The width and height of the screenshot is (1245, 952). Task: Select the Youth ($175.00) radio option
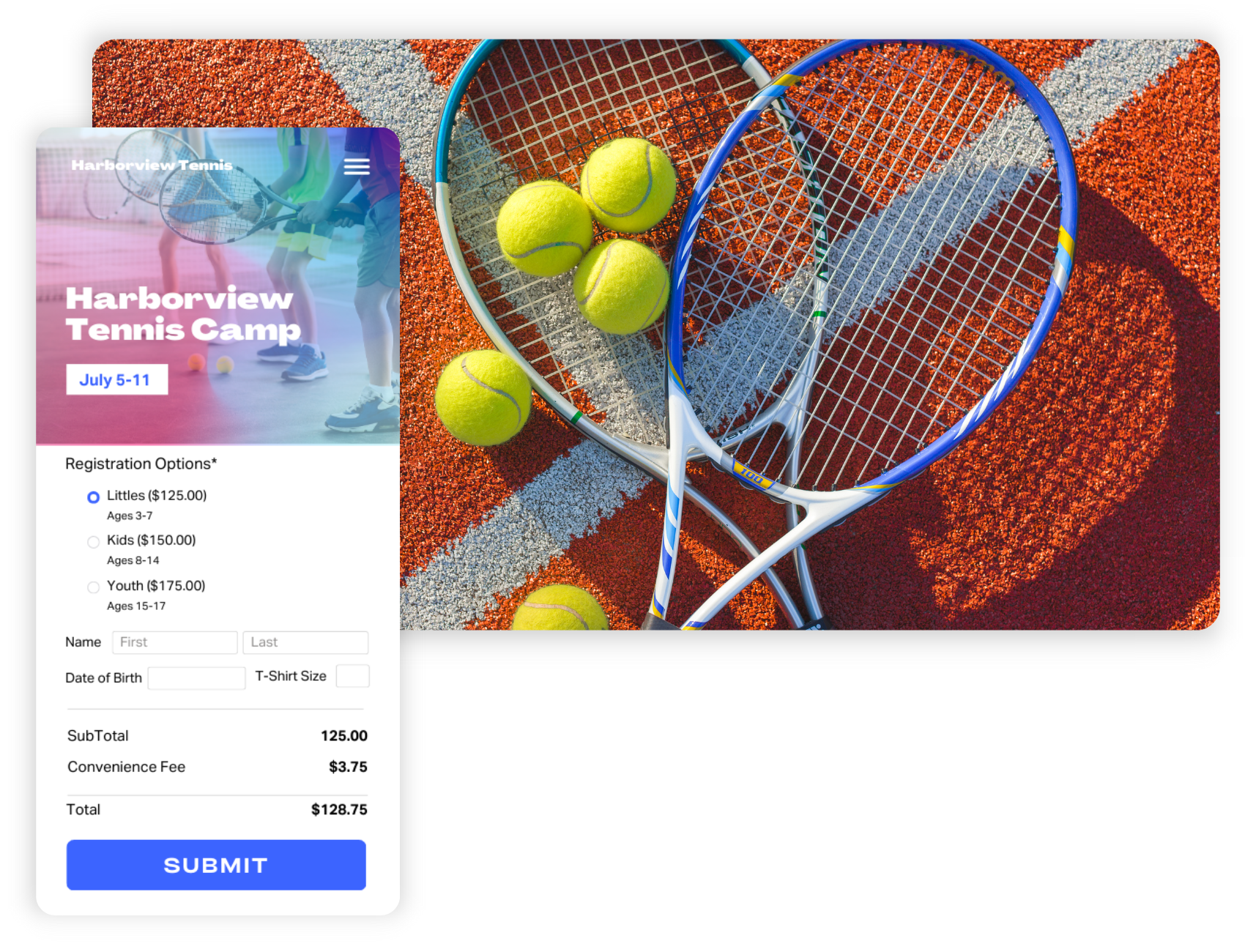coord(93,587)
